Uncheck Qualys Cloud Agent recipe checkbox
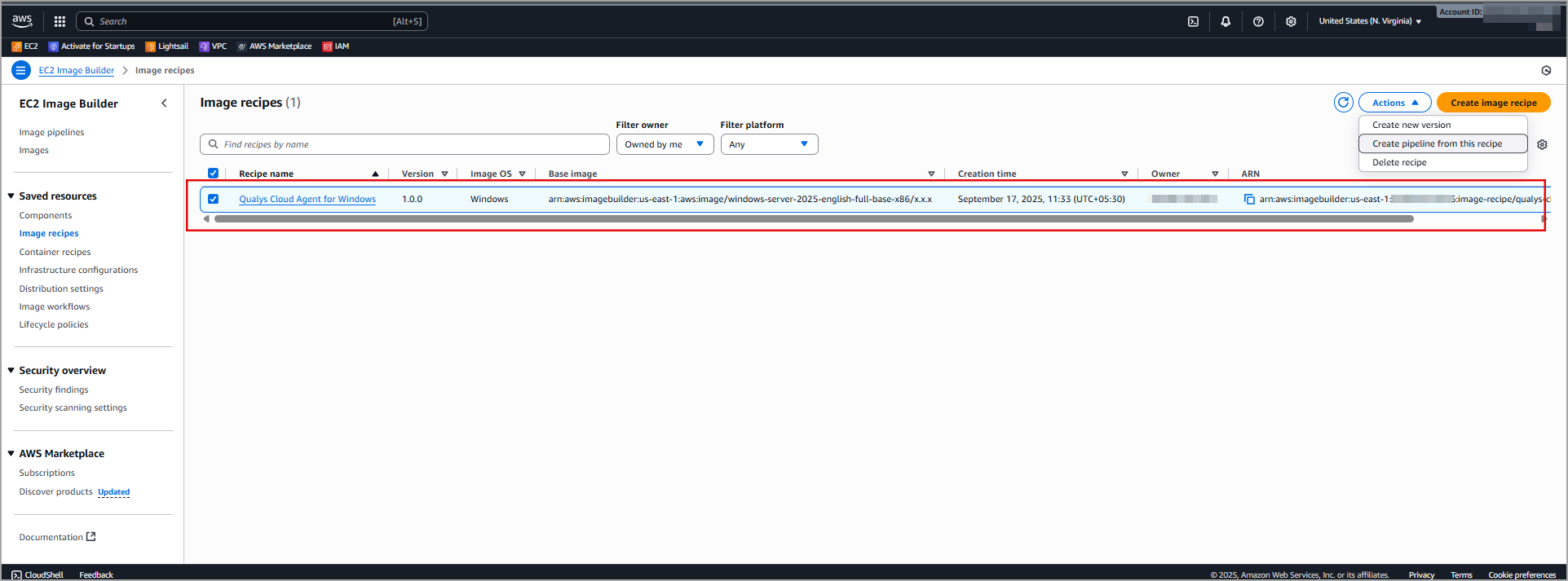 213,199
